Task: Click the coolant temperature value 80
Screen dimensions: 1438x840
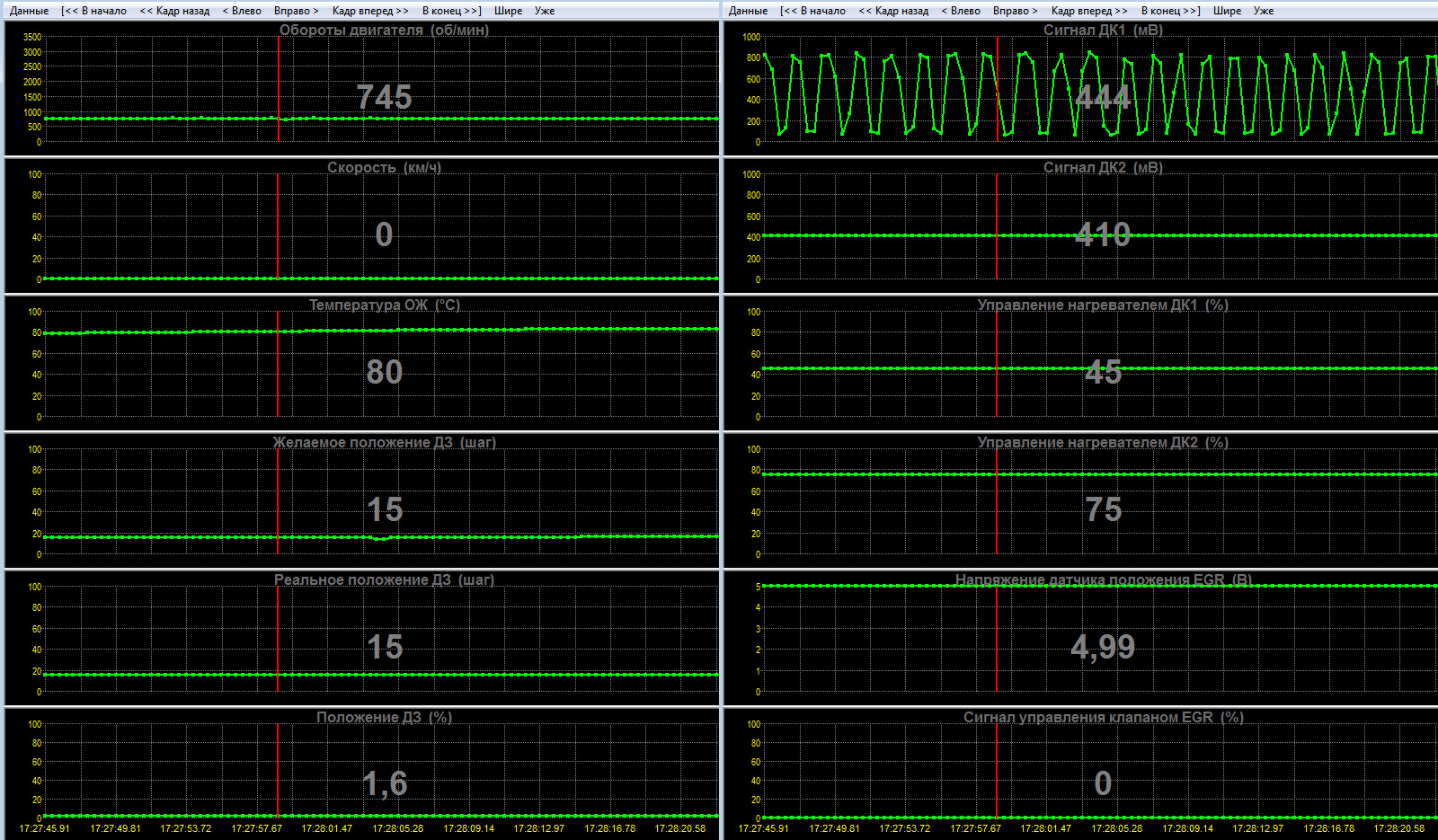Action: tap(384, 372)
